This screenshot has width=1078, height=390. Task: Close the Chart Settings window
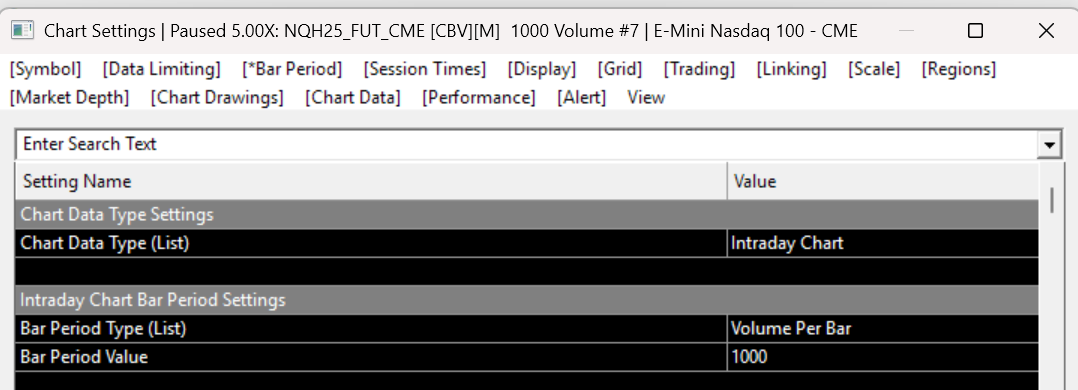(x=1046, y=30)
